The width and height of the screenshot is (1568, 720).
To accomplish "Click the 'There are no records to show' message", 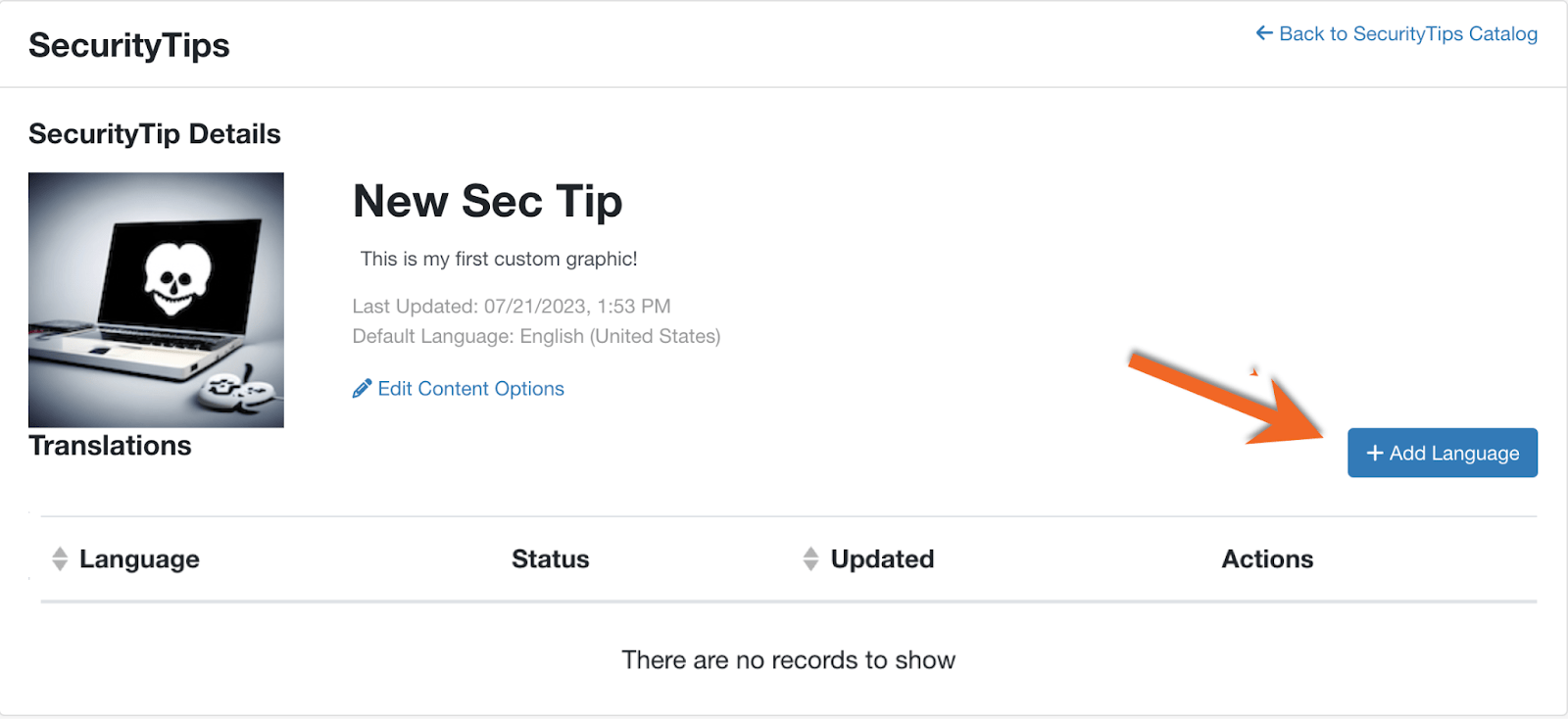I will 788,660.
